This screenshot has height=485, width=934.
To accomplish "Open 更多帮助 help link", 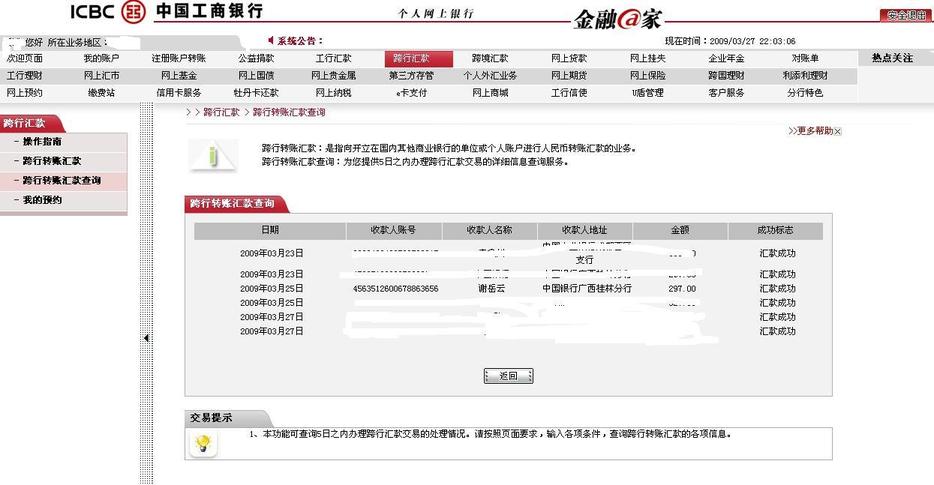I will [809, 131].
